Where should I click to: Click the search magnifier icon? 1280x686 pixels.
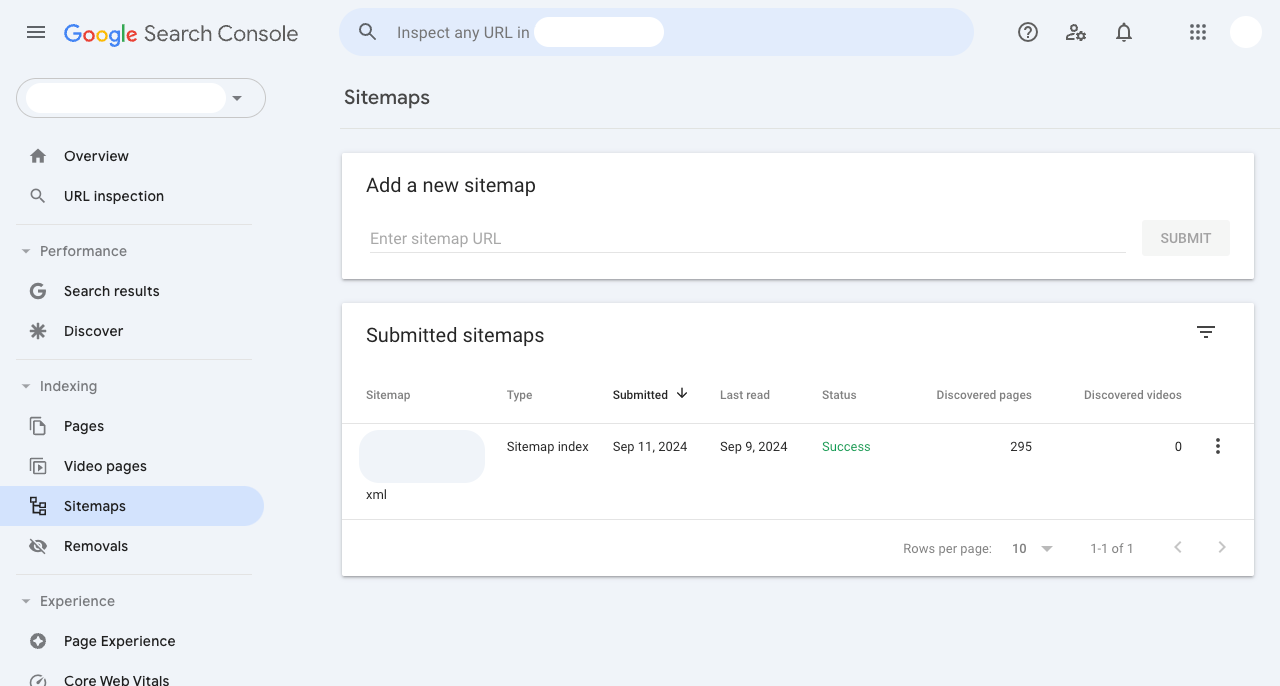tap(367, 32)
